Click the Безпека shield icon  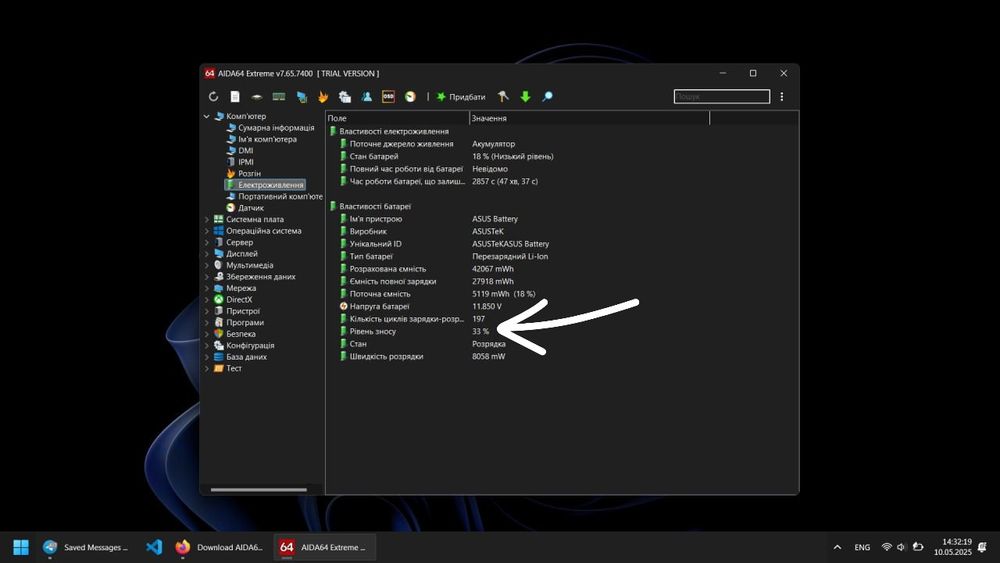coord(219,334)
